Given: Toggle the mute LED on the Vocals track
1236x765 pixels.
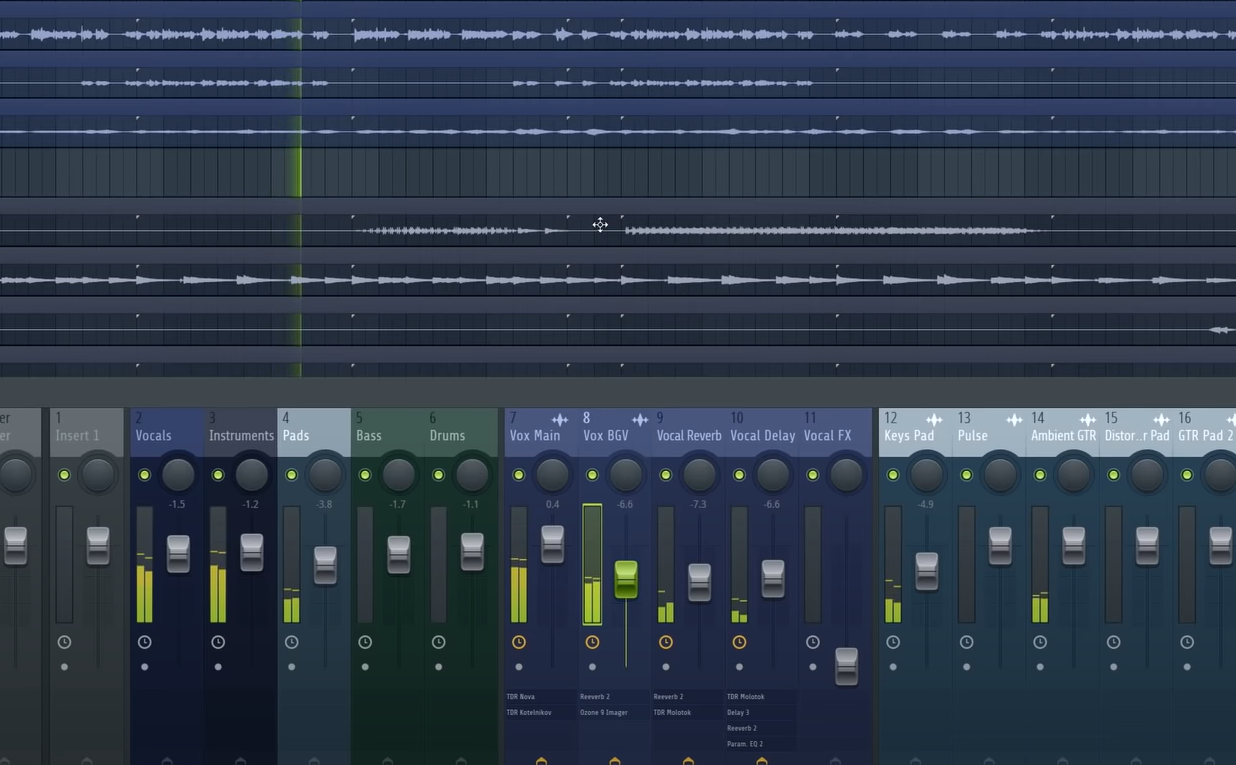Looking at the screenshot, I should pos(144,474).
